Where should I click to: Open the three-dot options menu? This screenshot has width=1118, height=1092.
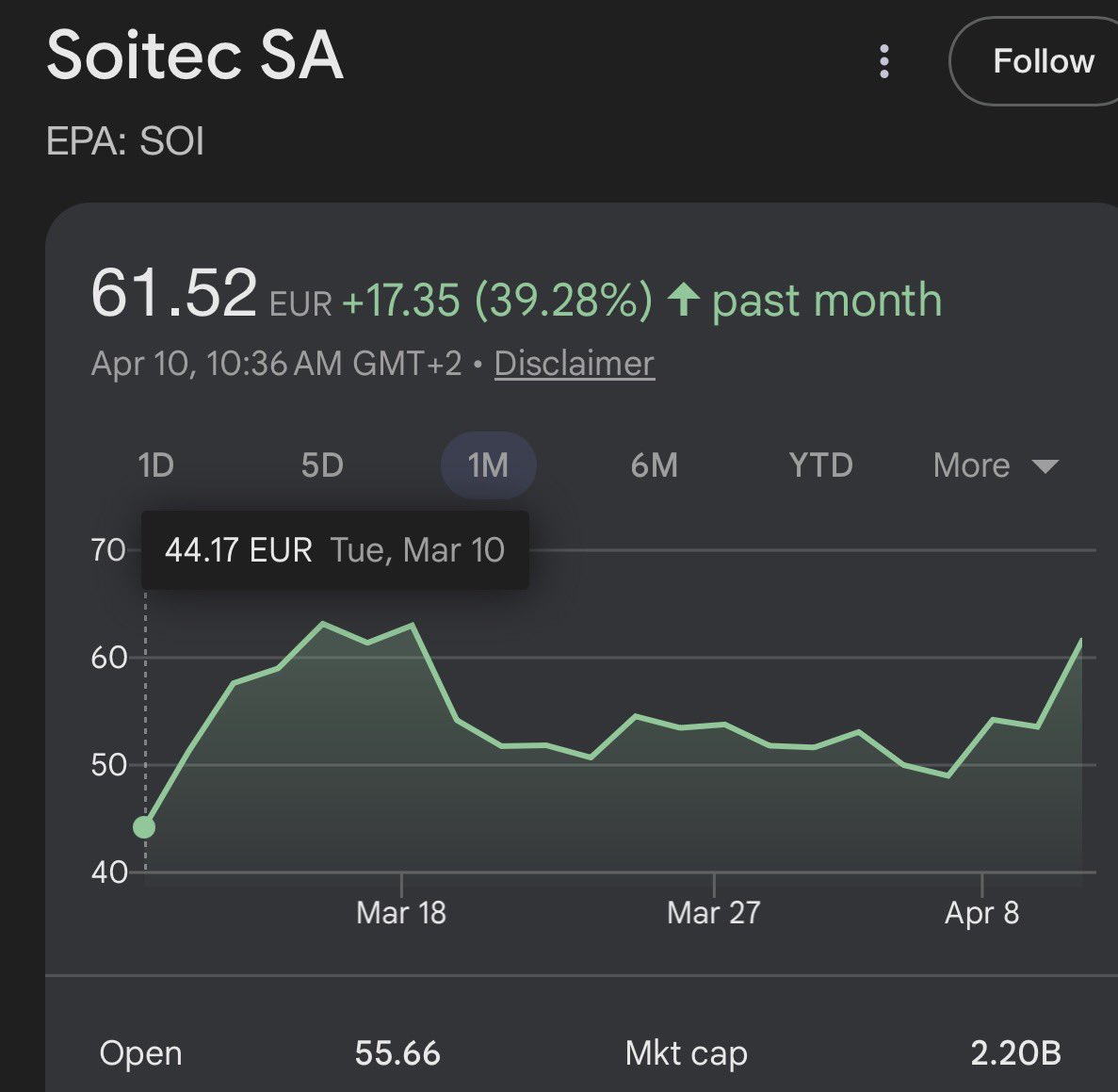[884, 61]
